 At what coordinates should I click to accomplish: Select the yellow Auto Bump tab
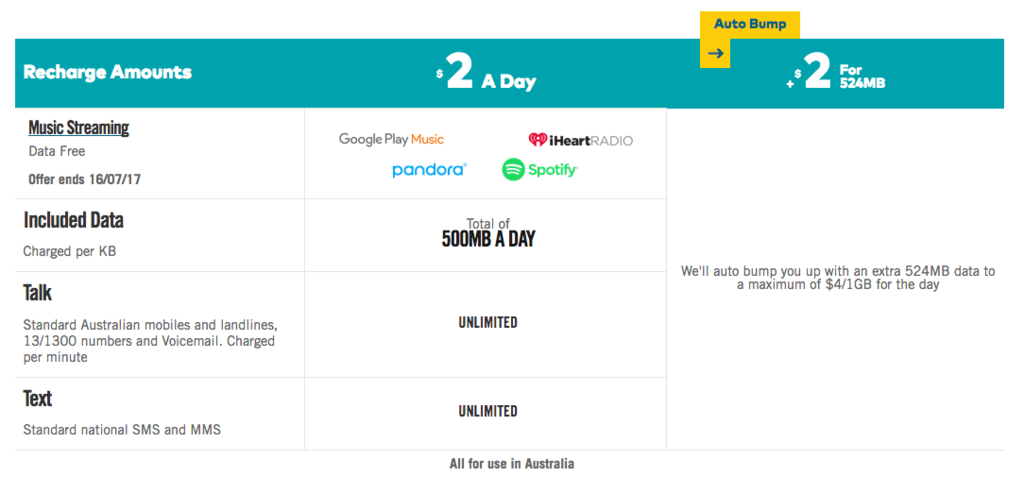(750, 25)
